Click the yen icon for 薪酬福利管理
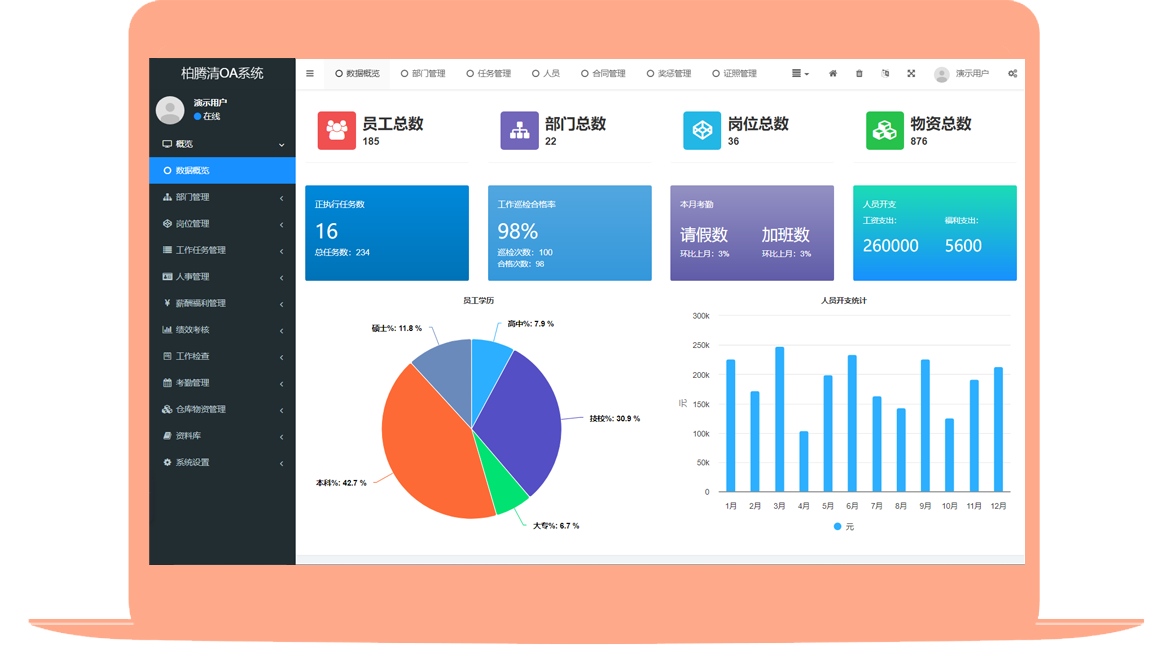The height and width of the screenshot is (648, 1171). click(x=167, y=303)
